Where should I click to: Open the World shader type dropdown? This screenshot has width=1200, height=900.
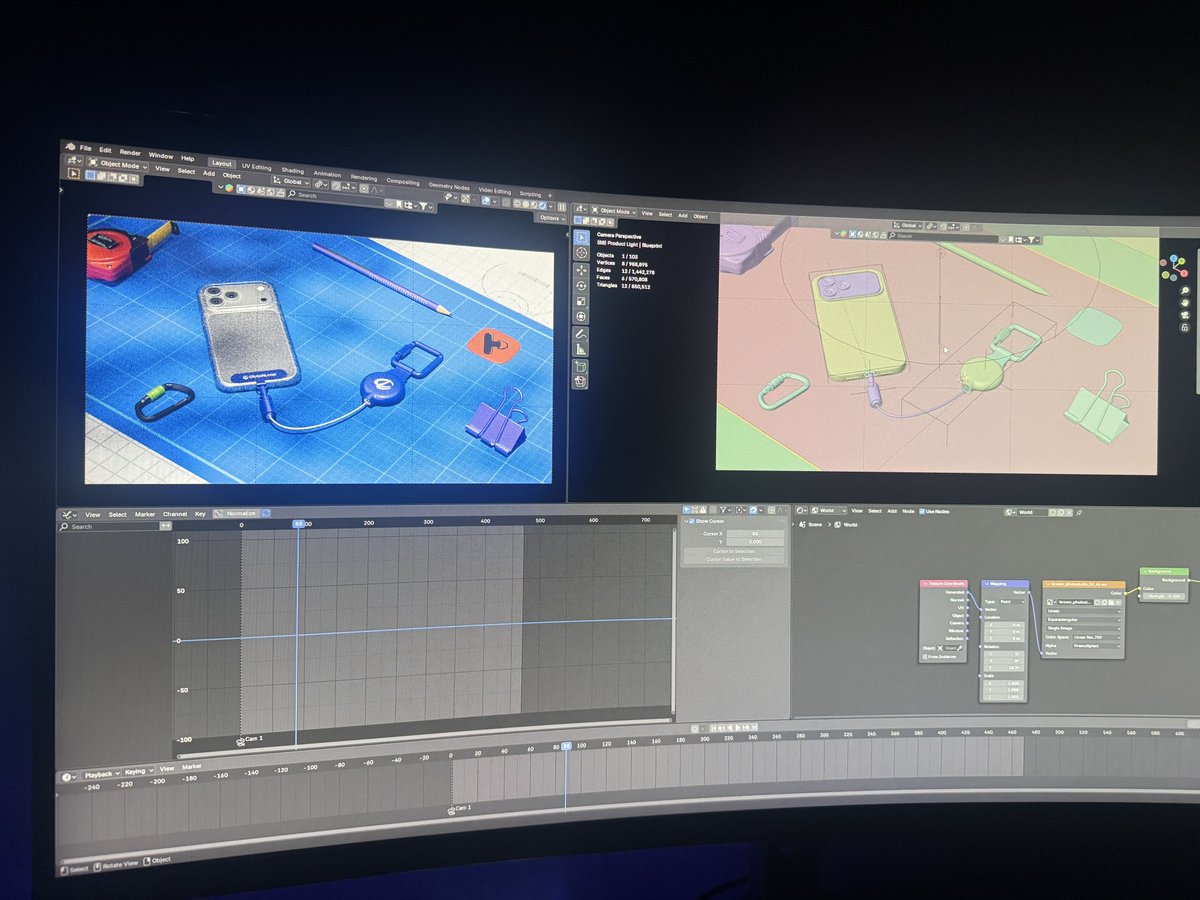click(828, 511)
